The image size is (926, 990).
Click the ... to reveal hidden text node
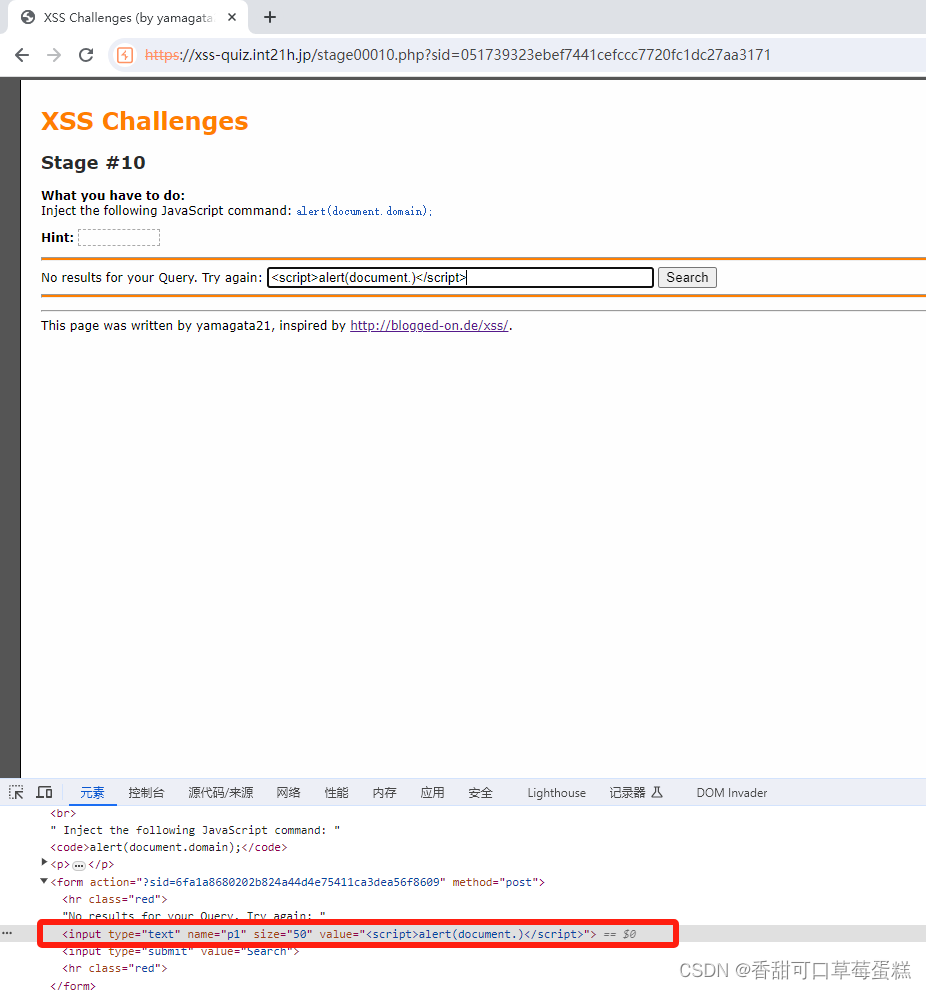[x=77, y=864]
